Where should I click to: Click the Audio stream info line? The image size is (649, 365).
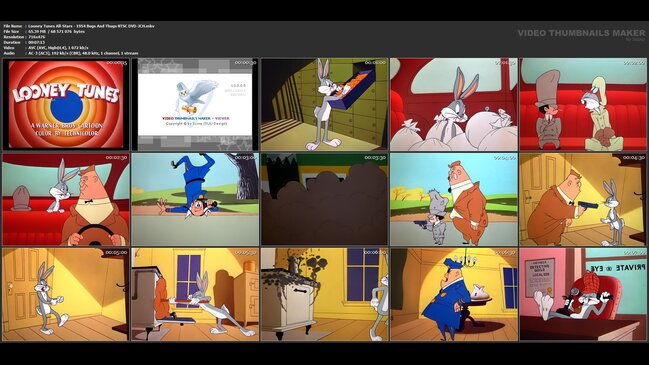[71, 53]
